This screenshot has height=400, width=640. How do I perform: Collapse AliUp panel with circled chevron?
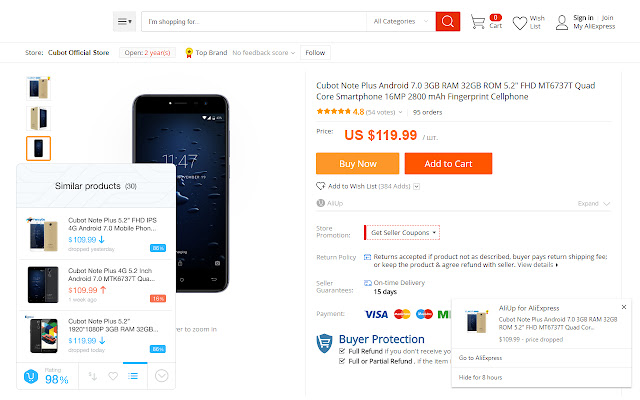click(x=161, y=376)
